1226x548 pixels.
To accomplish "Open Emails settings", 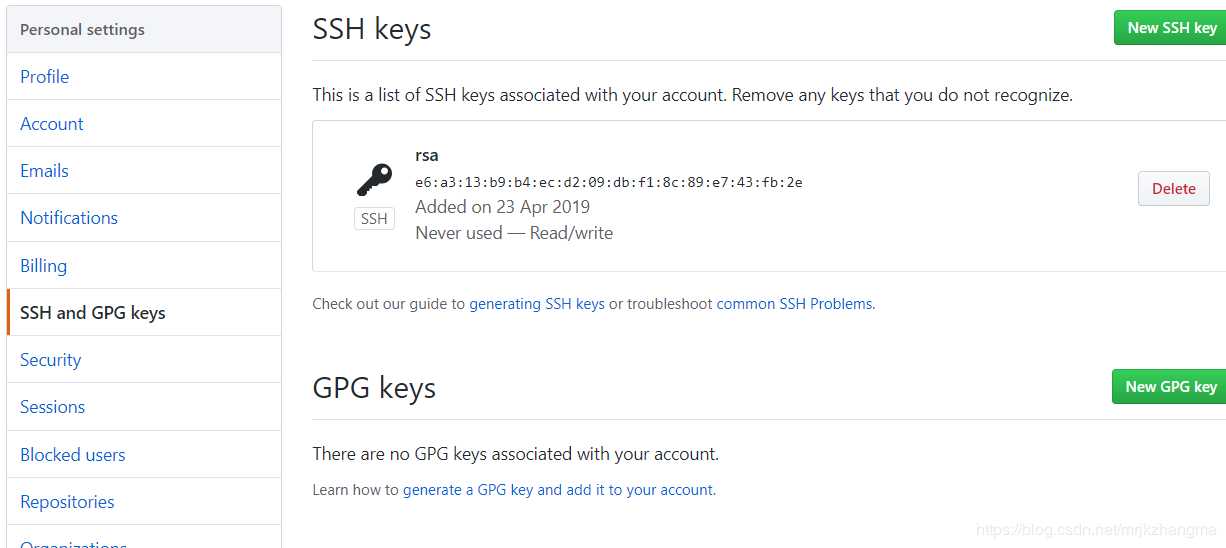I will [x=144, y=170].
